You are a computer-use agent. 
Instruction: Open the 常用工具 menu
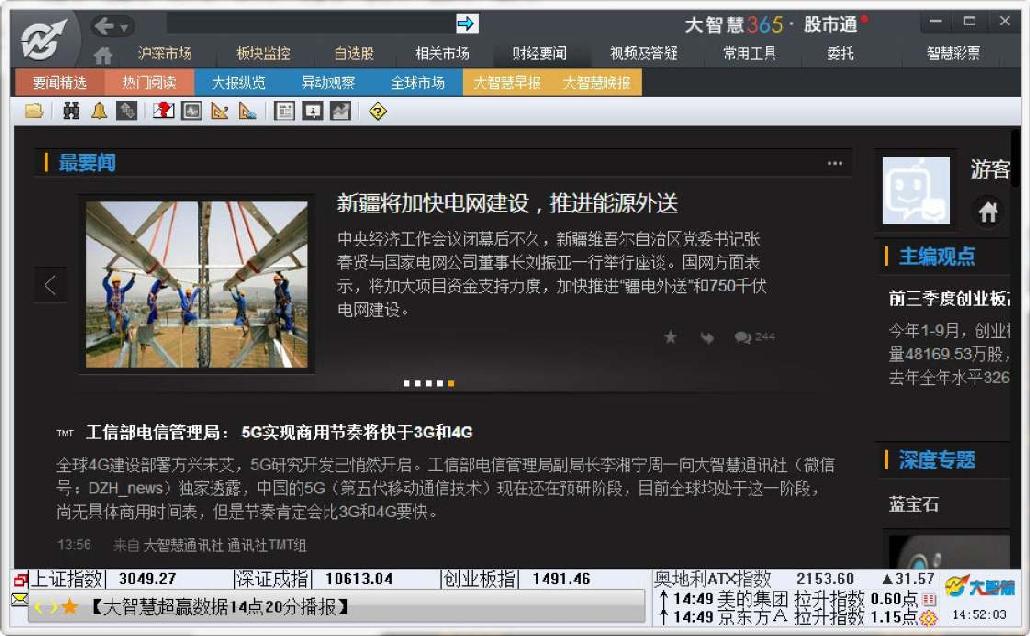750,53
